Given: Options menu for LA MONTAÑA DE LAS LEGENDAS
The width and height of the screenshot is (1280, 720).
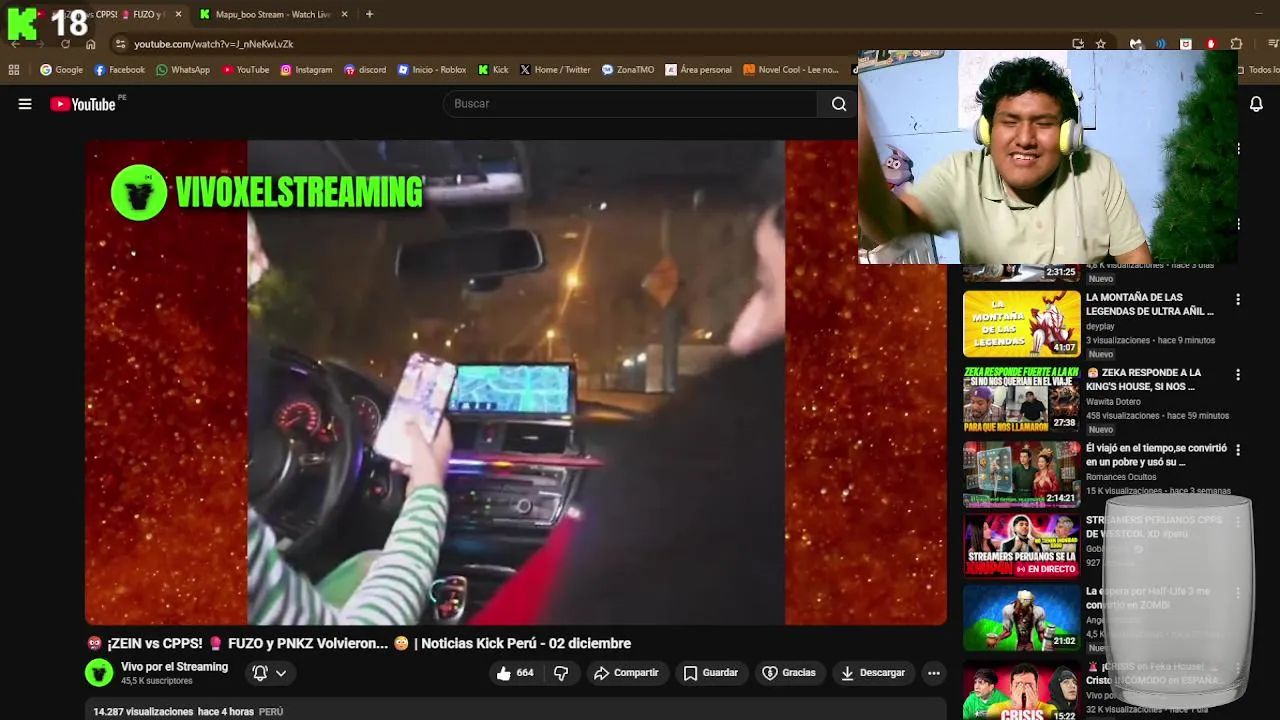Looking at the screenshot, I should [x=1238, y=299].
